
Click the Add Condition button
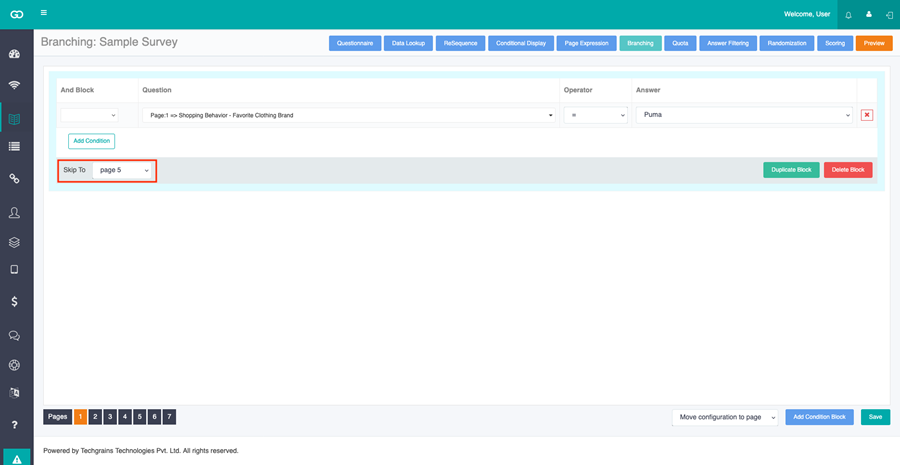point(92,141)
